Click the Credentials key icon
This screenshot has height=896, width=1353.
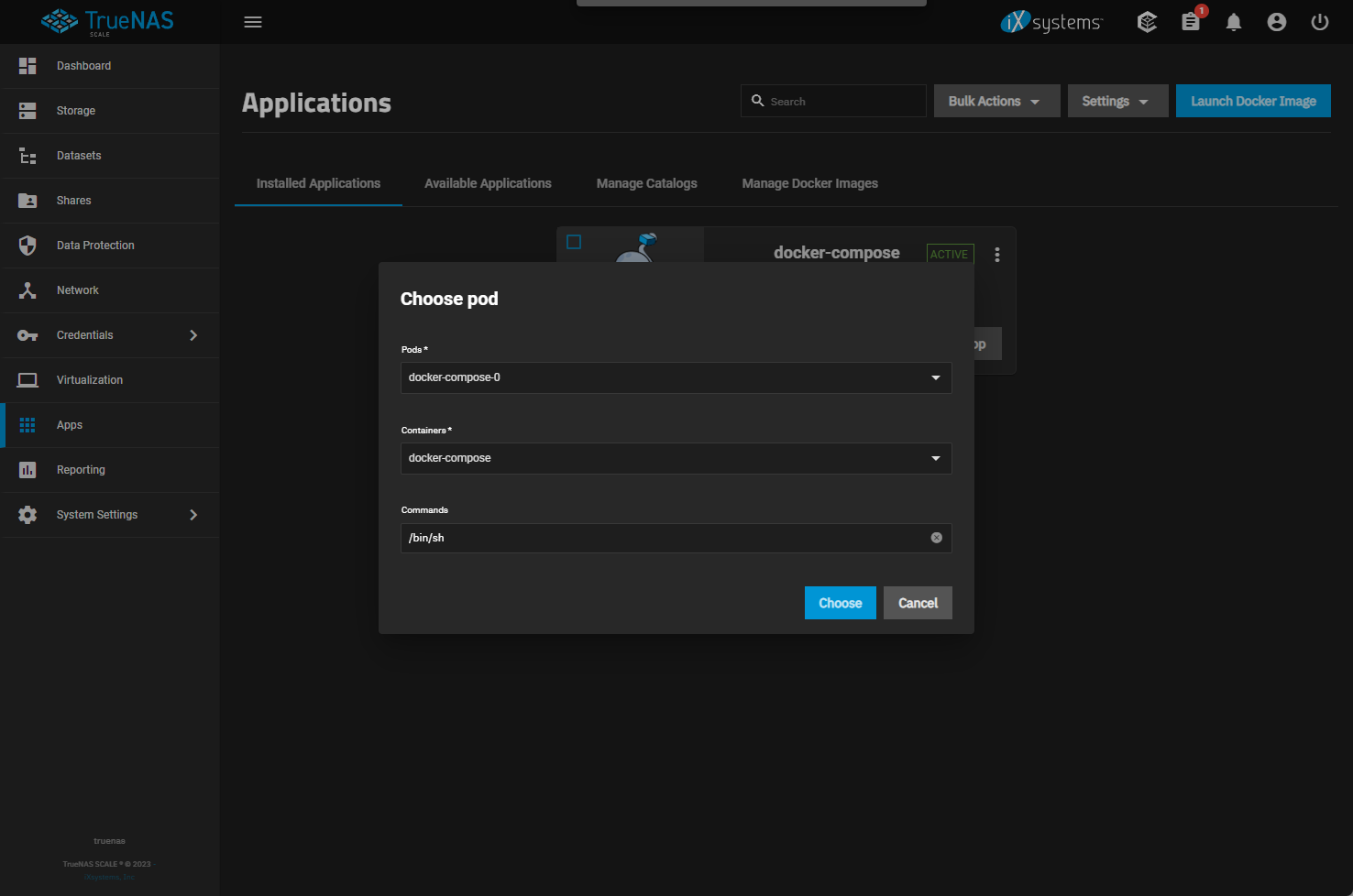[x=27, y=335]
